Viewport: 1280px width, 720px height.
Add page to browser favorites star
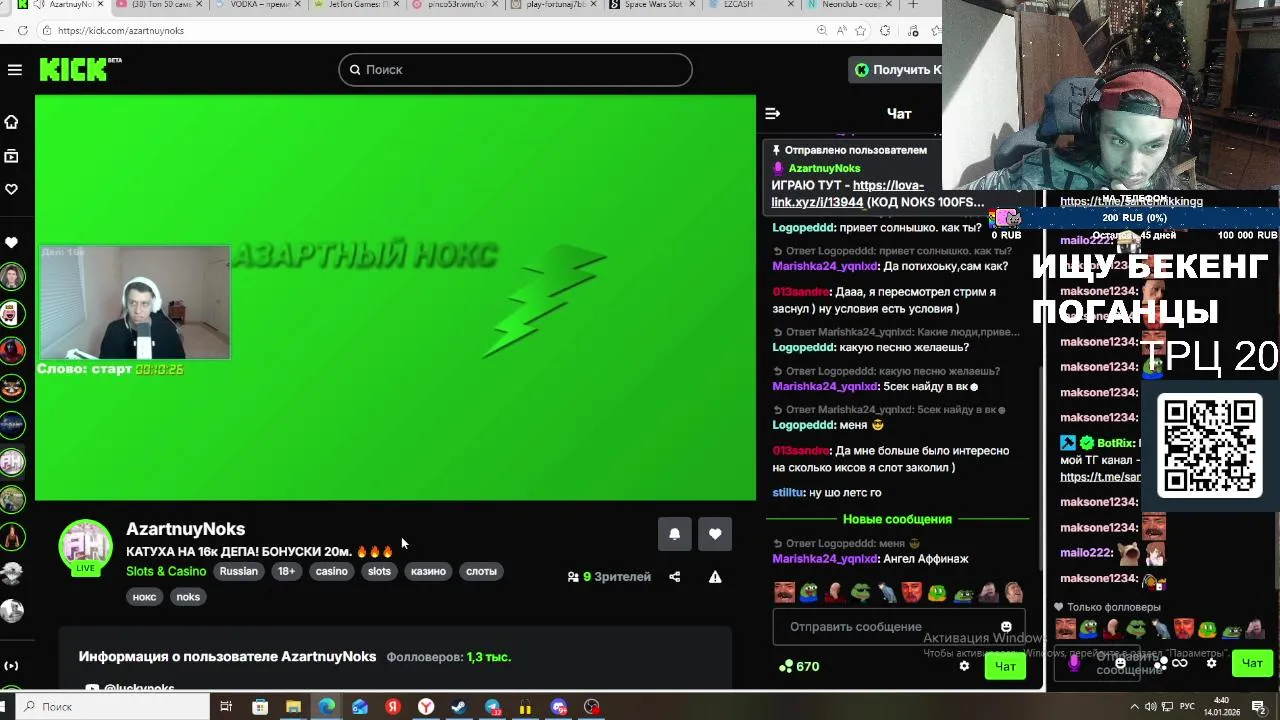861,31
